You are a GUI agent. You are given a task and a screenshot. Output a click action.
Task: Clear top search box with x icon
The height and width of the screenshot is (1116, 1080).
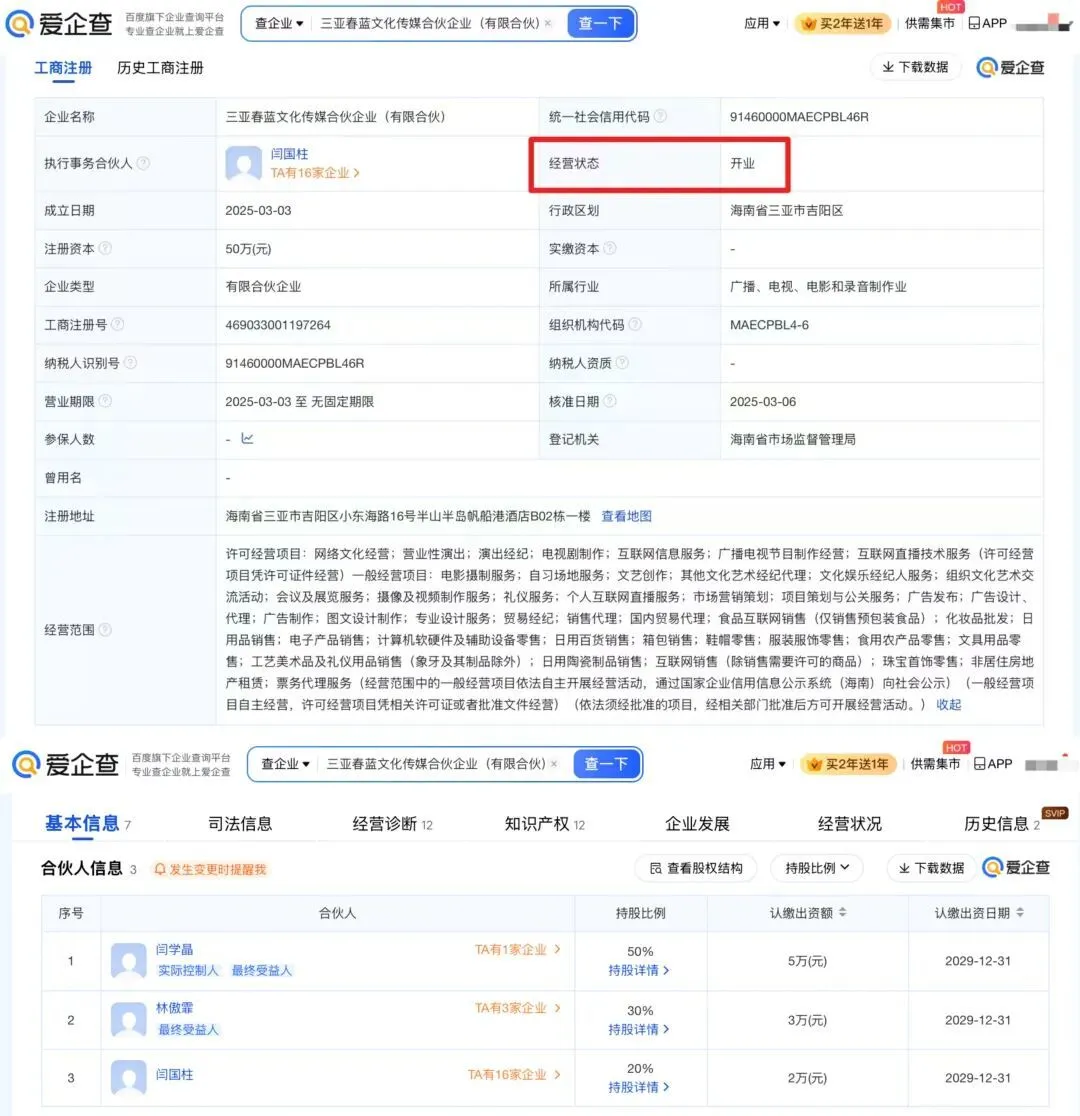[x=548, y=23]
